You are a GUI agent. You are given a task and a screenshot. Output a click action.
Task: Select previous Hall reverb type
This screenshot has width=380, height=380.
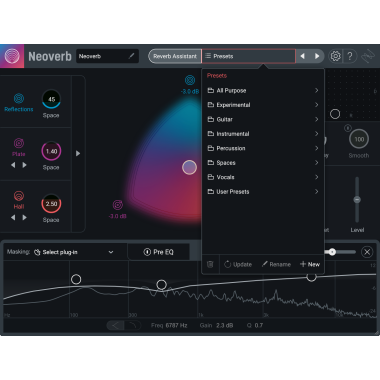click(13, 217)
